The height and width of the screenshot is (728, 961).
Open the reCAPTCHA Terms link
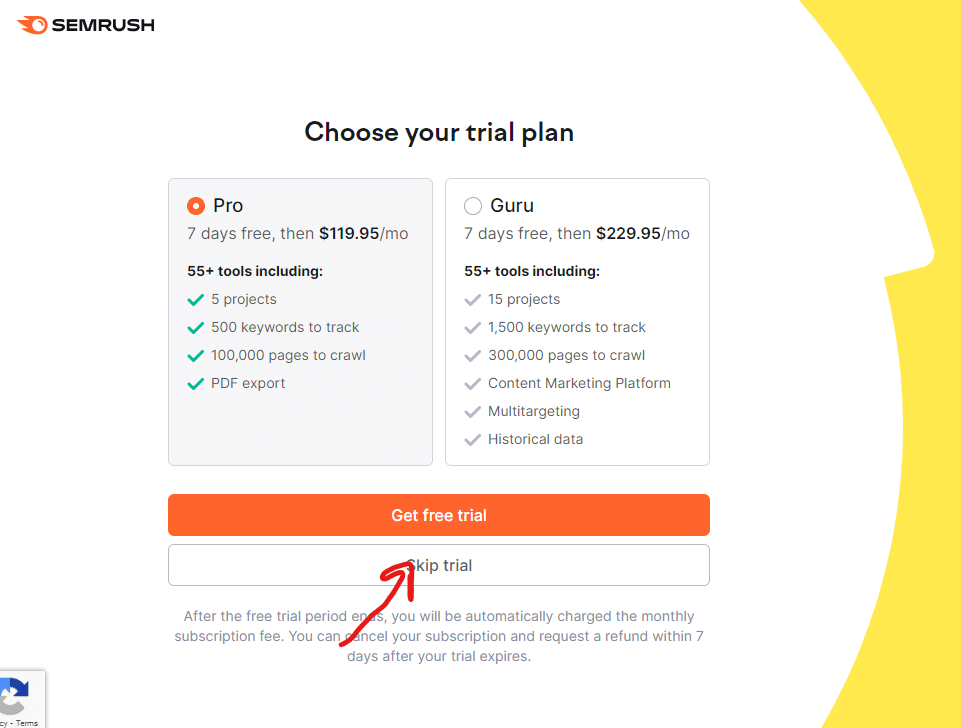click(27, 723)
